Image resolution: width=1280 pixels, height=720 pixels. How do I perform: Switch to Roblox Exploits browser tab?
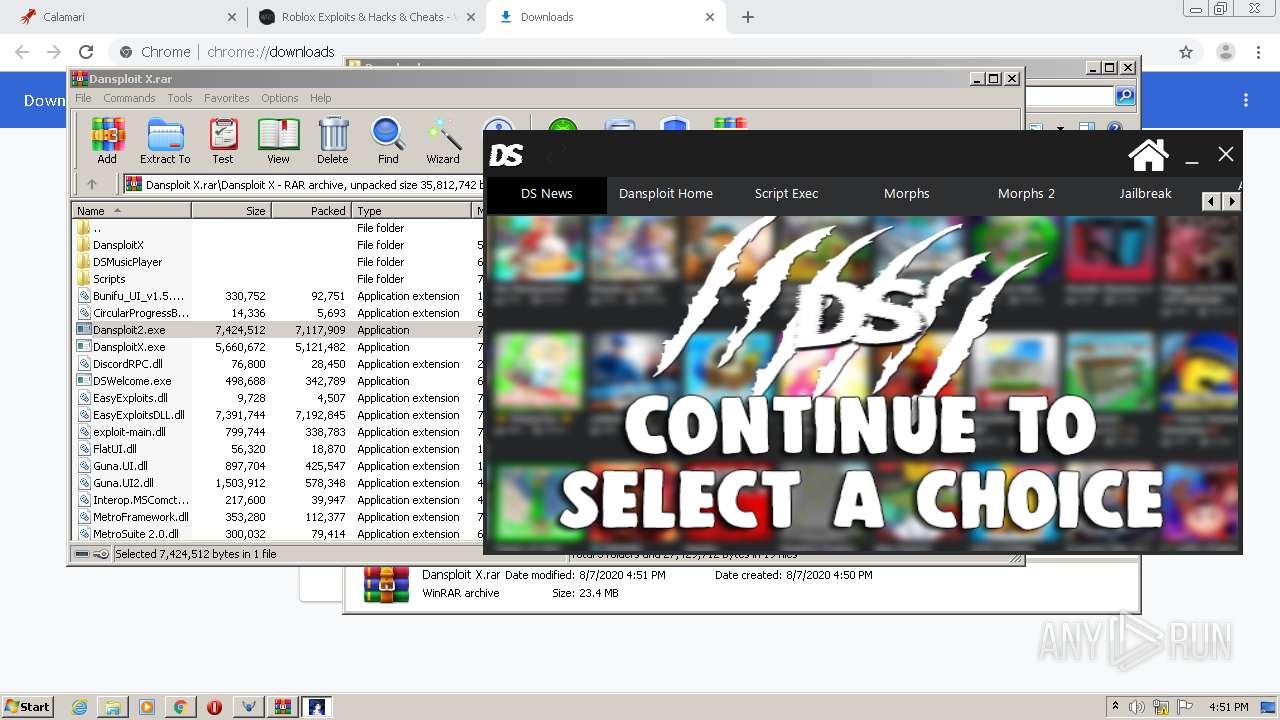coord(365,17)
